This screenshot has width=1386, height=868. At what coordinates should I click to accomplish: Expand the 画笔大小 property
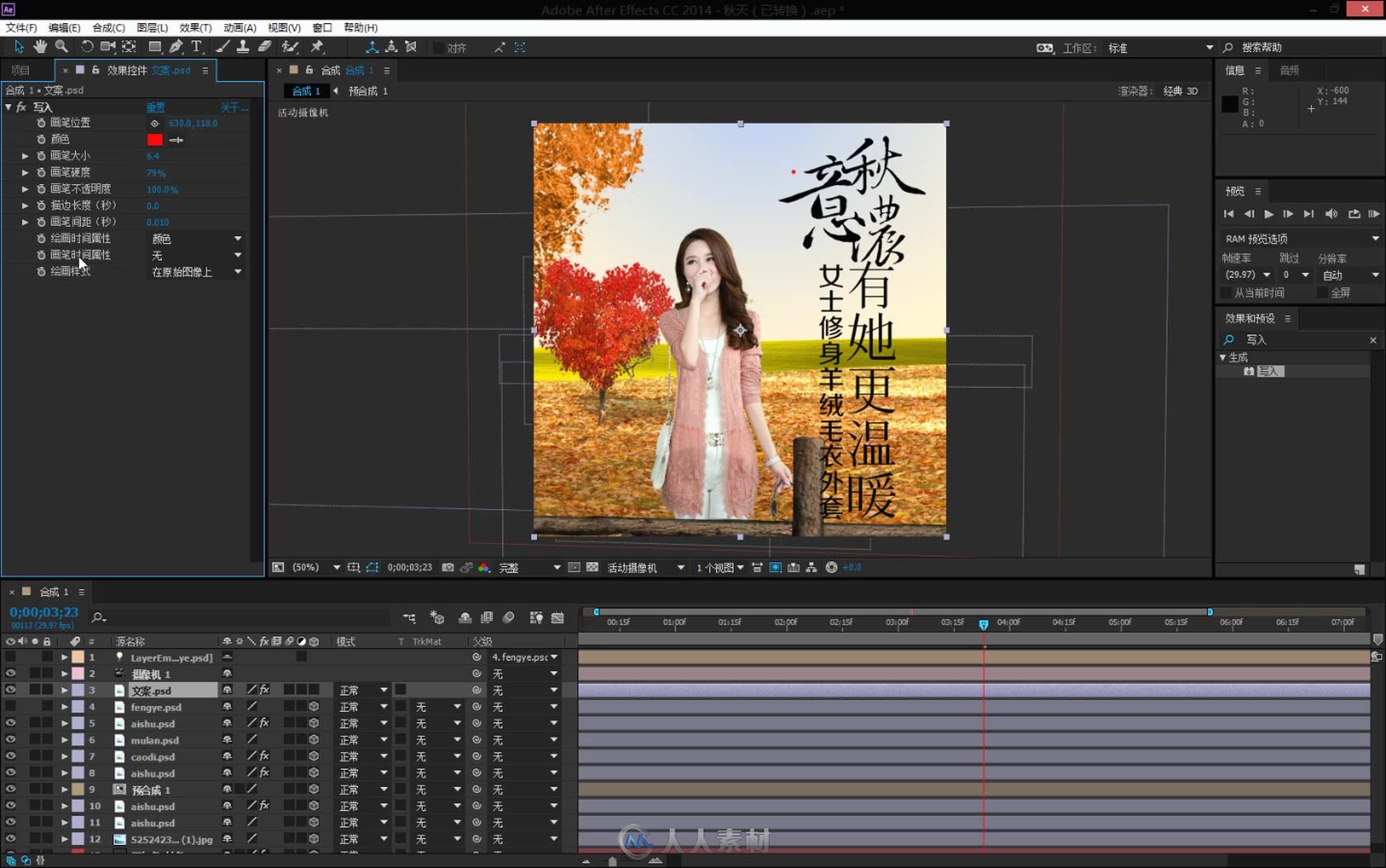(25, 156)
